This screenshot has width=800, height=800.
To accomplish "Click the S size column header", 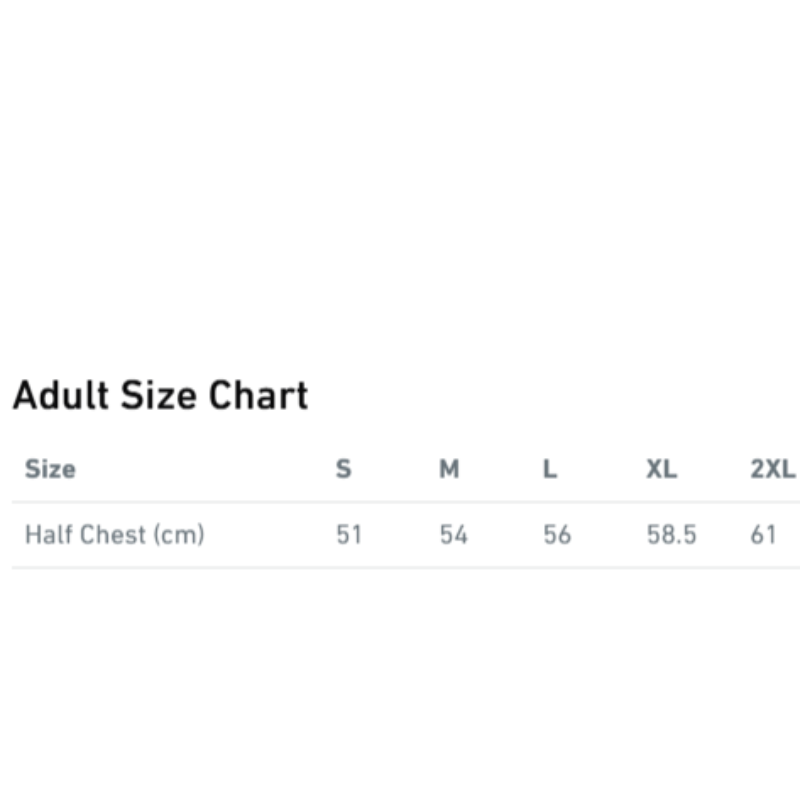I will (x=343, y=468).
